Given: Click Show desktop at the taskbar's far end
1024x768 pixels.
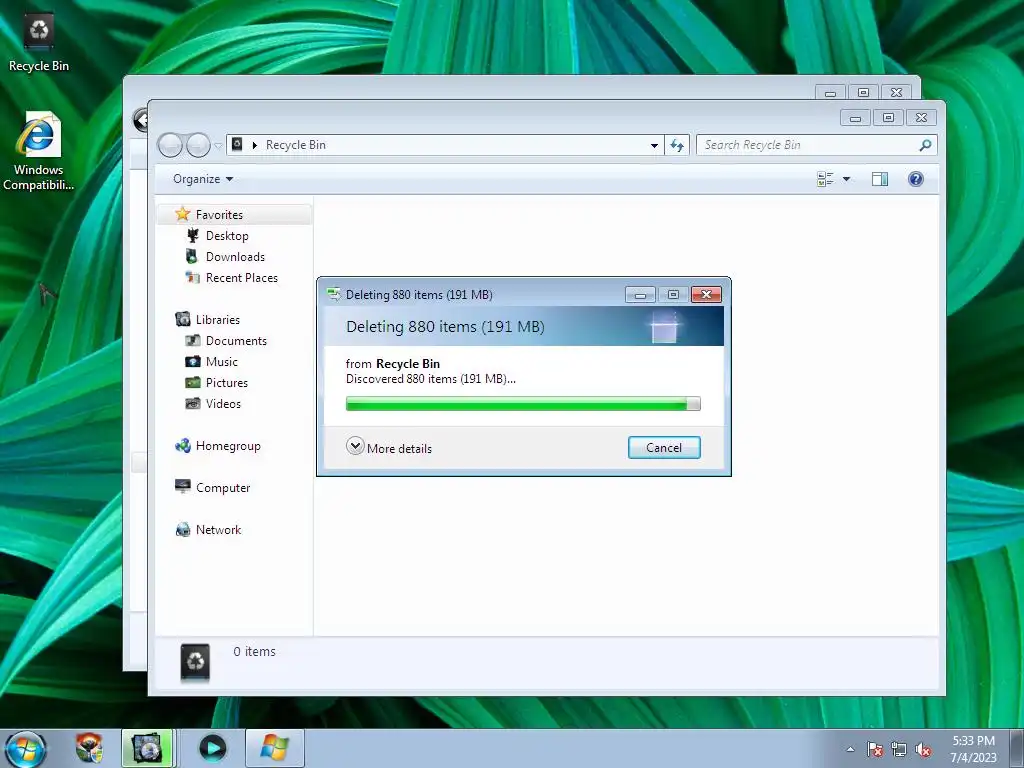Looking at the screenshot, I should click(x=1016, y=748).
